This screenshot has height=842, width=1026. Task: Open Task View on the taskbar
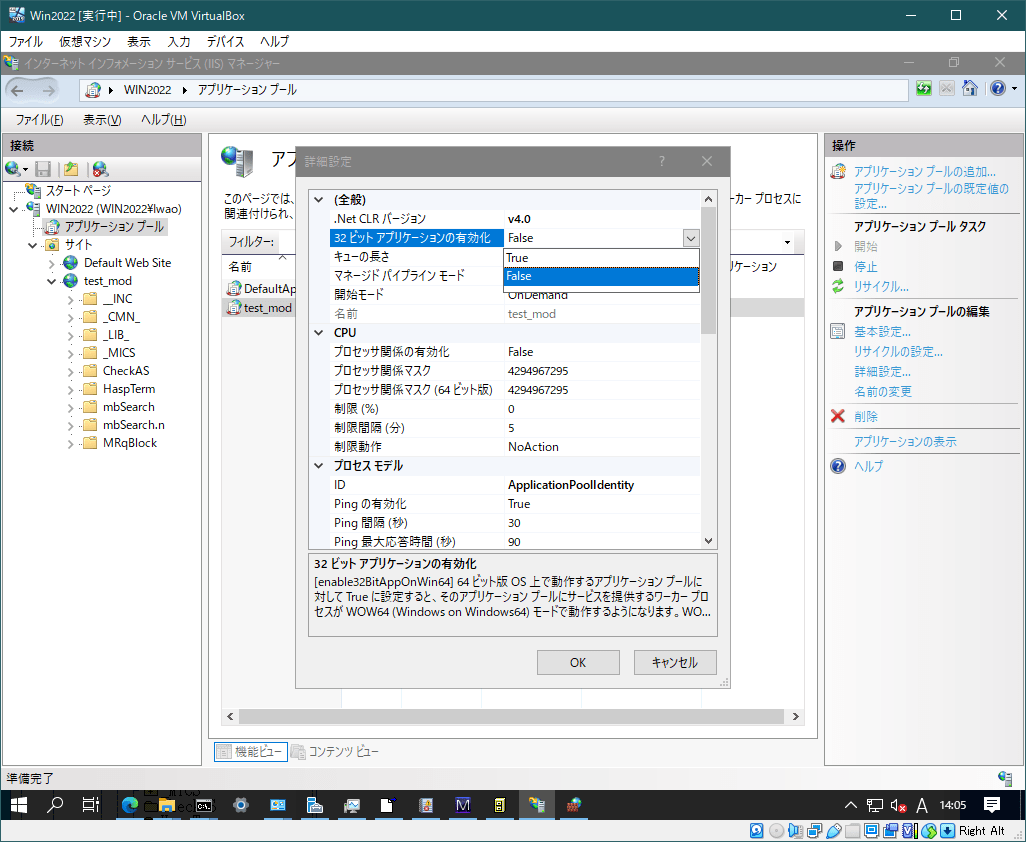pyautogui.click(x=90, y=805)
